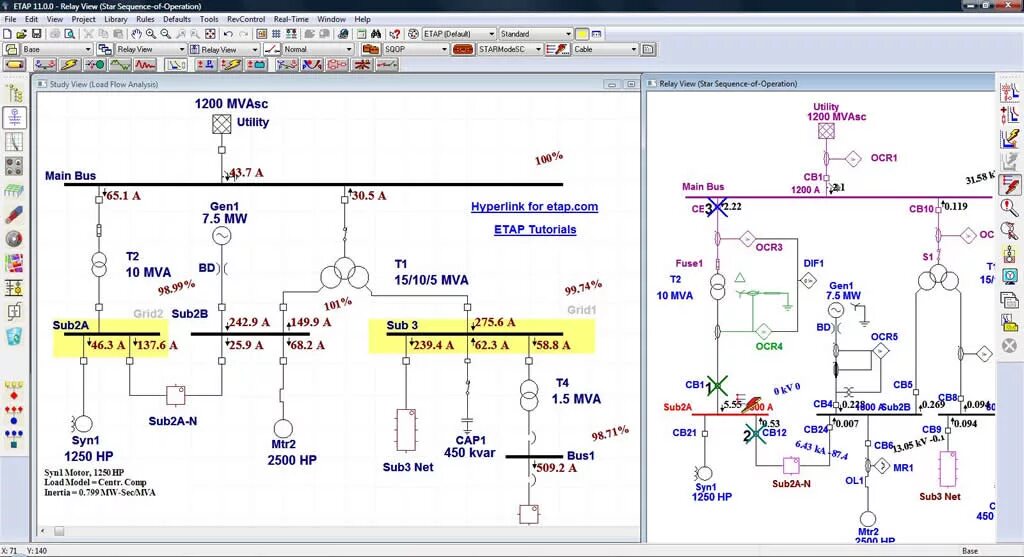Click the Undo arrow
Viewport: 1024px width, 557px height.
click(228, 34)
